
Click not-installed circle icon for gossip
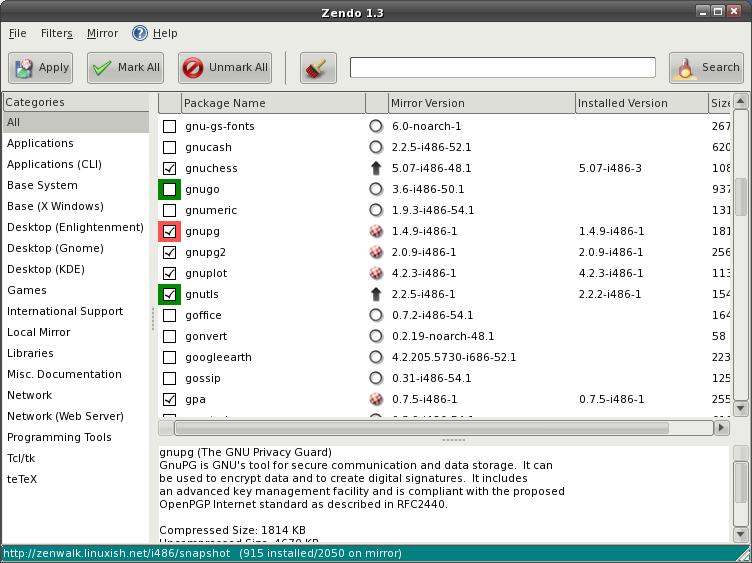tap(376, 378)
